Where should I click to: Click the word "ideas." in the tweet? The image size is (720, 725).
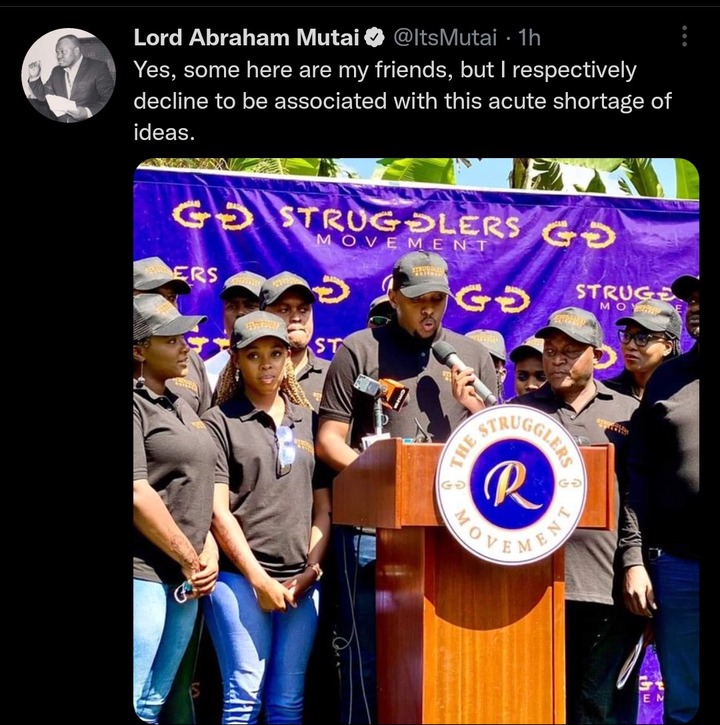click(x=164, y=133)
